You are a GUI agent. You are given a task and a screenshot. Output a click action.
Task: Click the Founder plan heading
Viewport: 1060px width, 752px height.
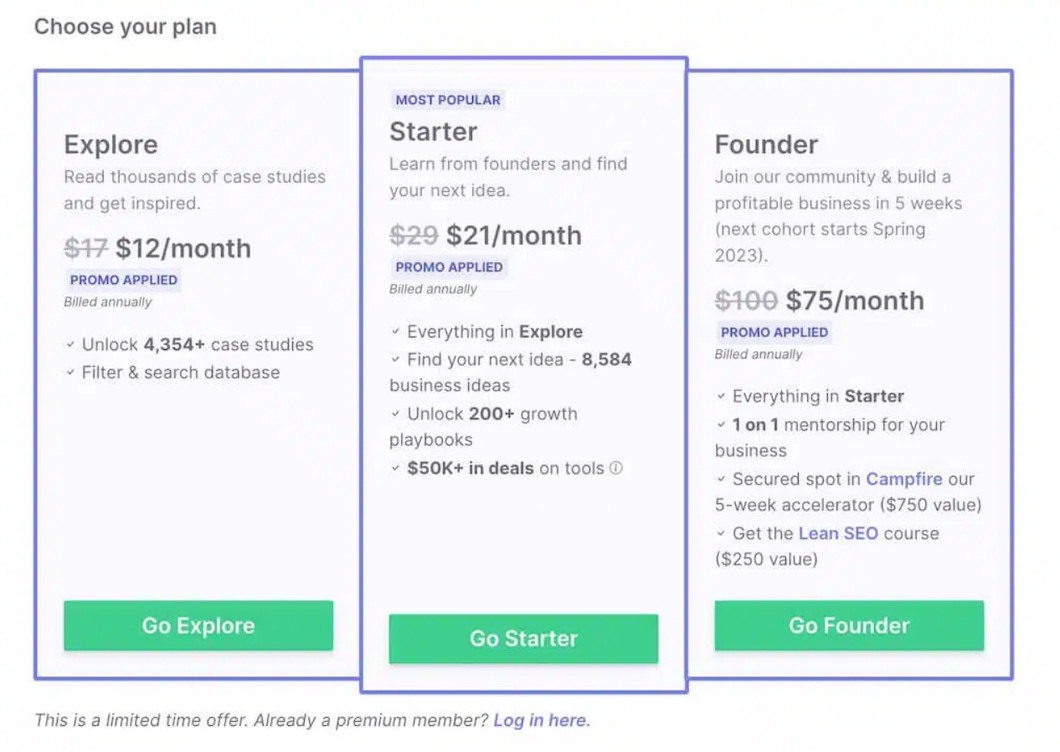tap(766, 145)
